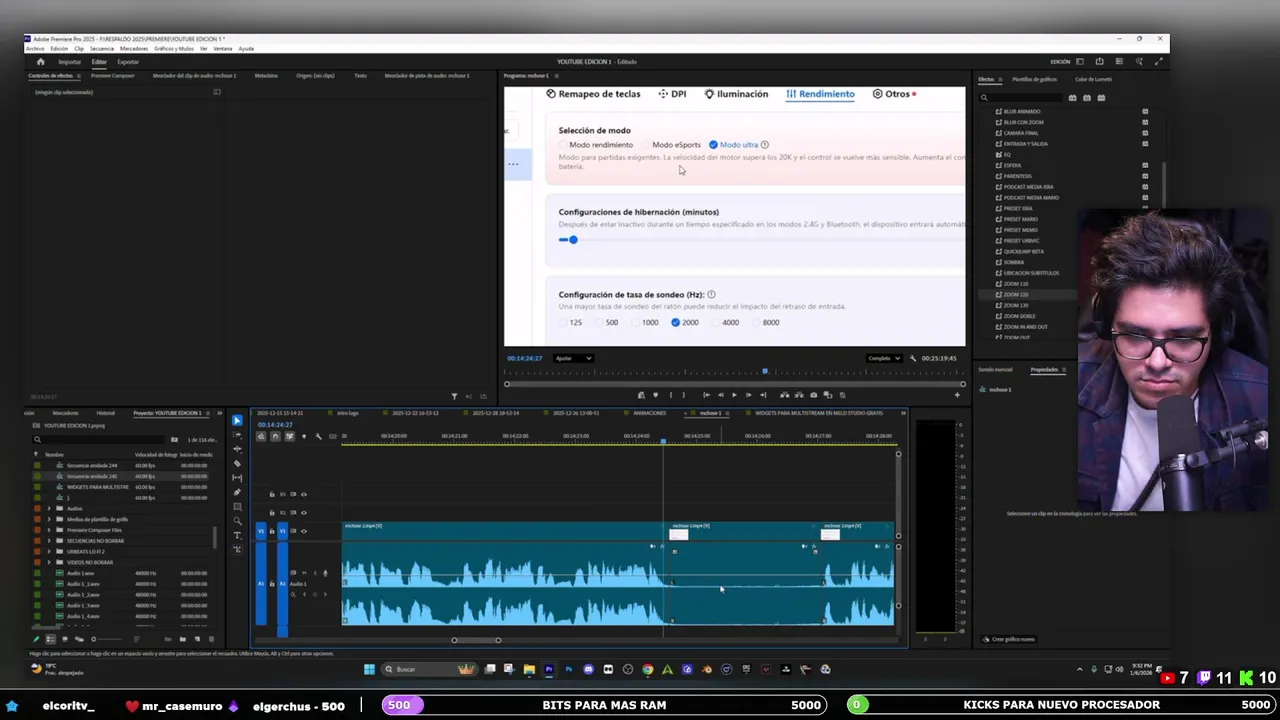Toggle Linked Selection in timeline header
Viewport: 1280px width, 720px height.
[290, 436]
